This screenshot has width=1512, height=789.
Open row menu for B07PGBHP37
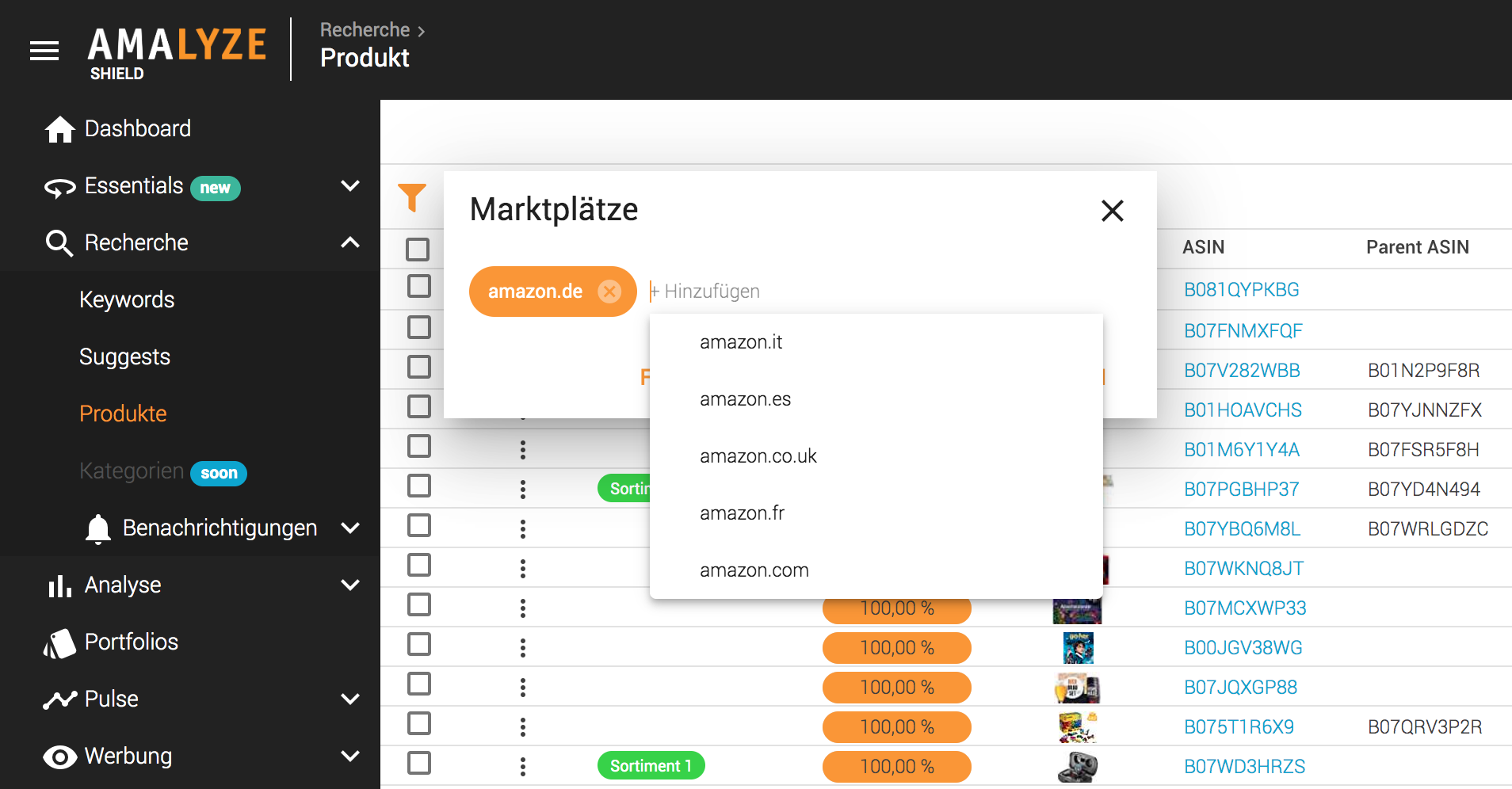(x=523, y=490)
